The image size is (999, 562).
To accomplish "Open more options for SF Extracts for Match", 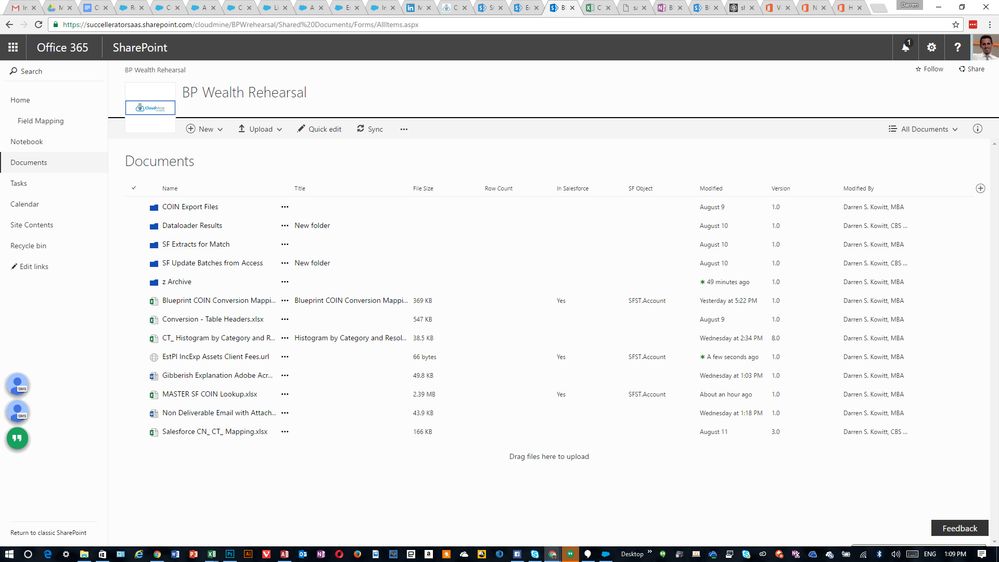I will (x=285, y=244).
